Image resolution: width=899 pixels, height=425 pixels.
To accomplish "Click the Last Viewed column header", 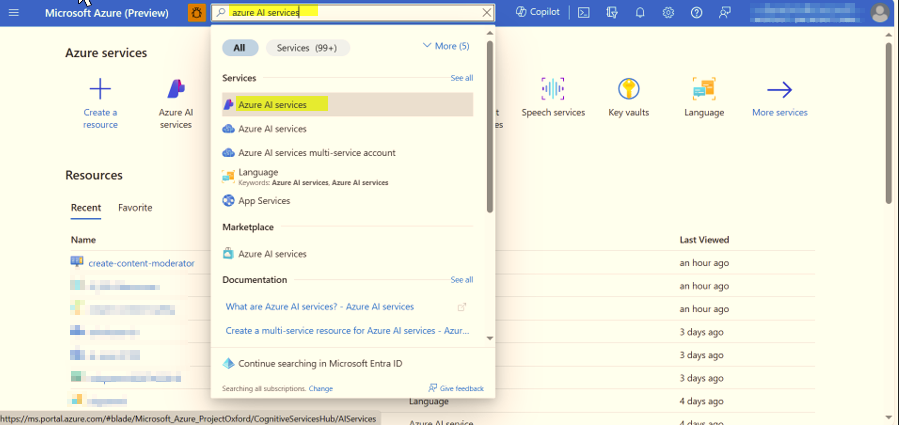I will coord(704,240).
